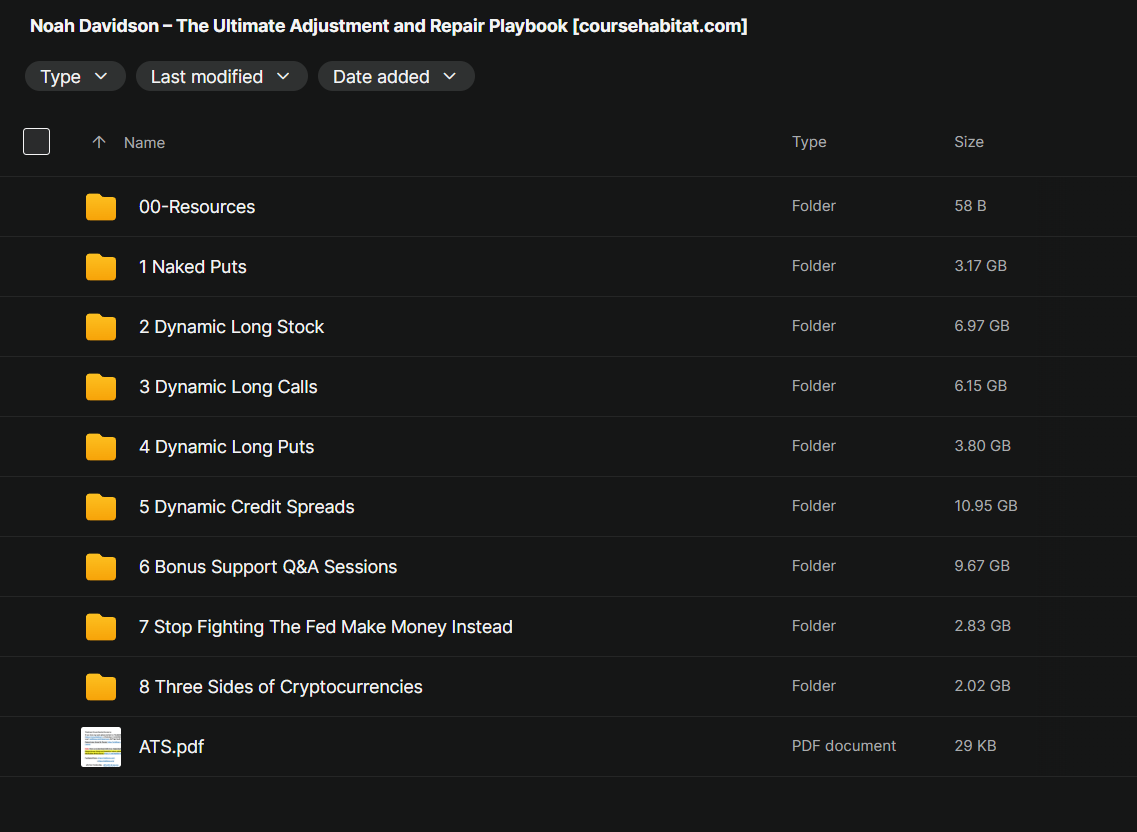Click the Type column header

[809, 142]
